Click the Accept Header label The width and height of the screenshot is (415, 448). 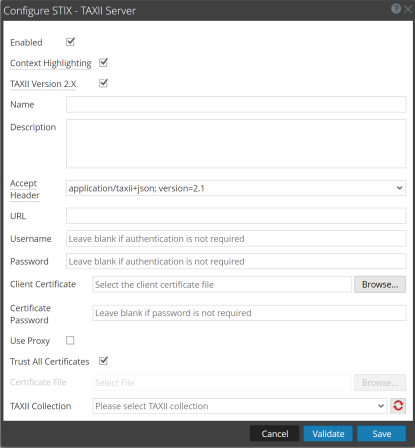(25, 189)
